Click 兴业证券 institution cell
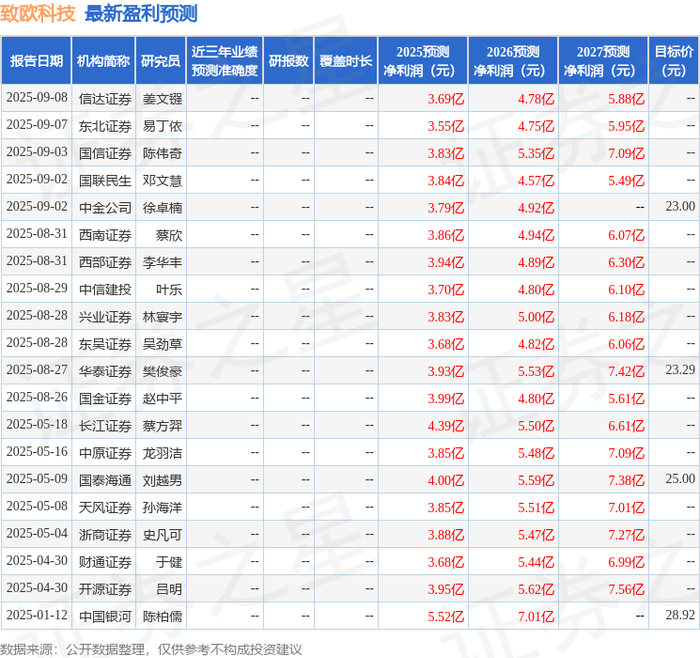The image size is (700, 658). pyautogui.click(x=105, y=317)
